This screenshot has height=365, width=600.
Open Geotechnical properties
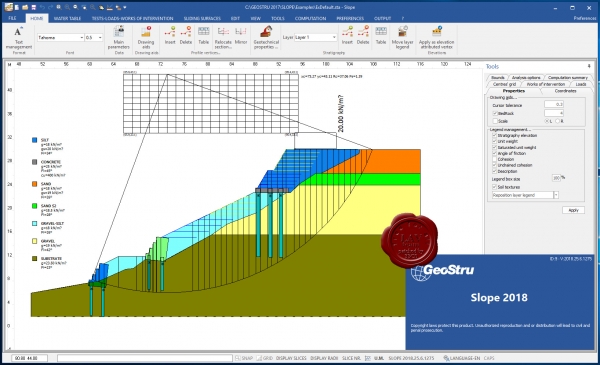(266, 38)
